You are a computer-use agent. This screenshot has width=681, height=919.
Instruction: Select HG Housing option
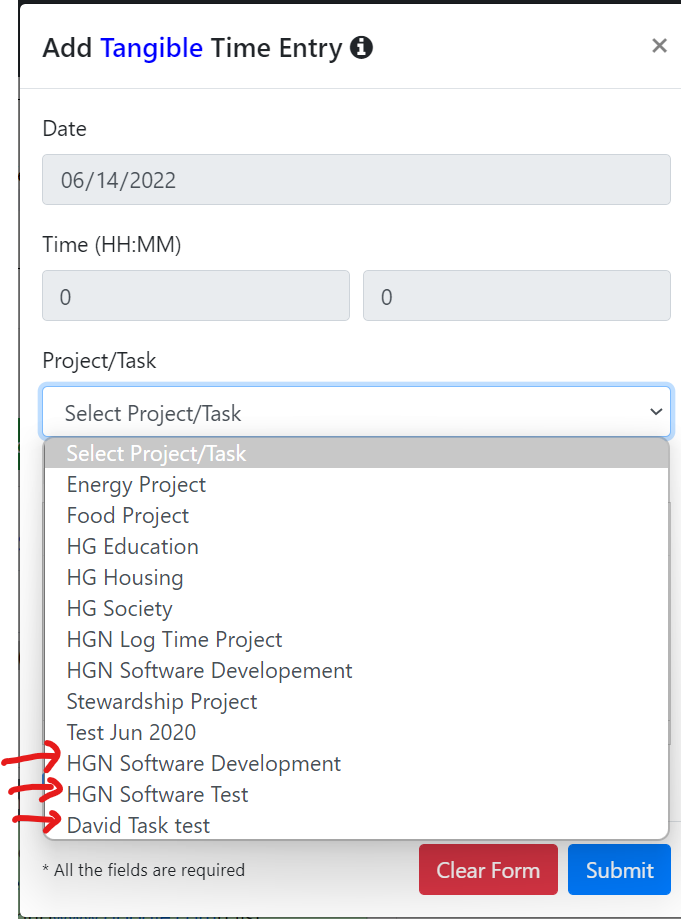[x=356, y=578]
